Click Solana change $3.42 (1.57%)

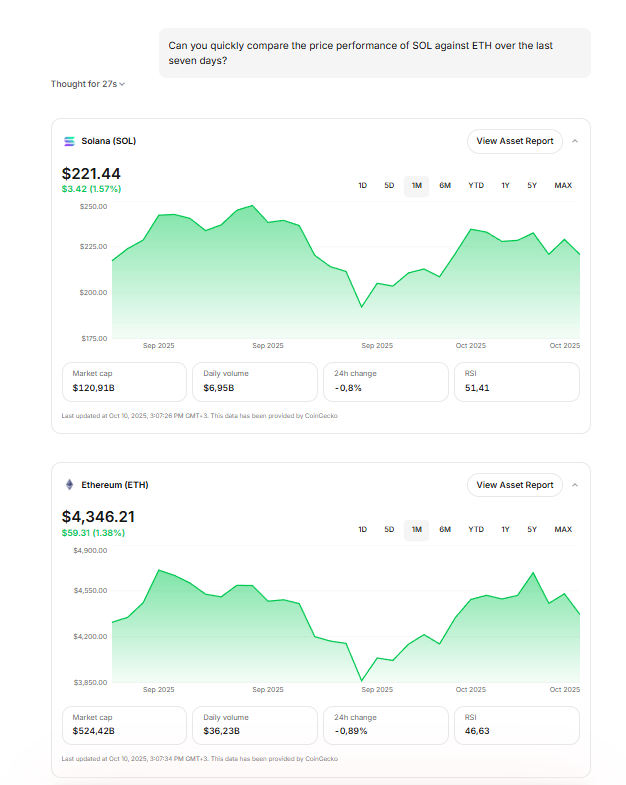coord(91,189)
